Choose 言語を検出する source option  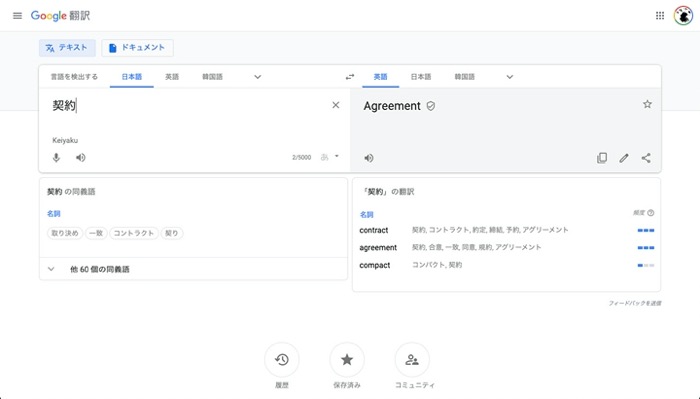[74, 77]
